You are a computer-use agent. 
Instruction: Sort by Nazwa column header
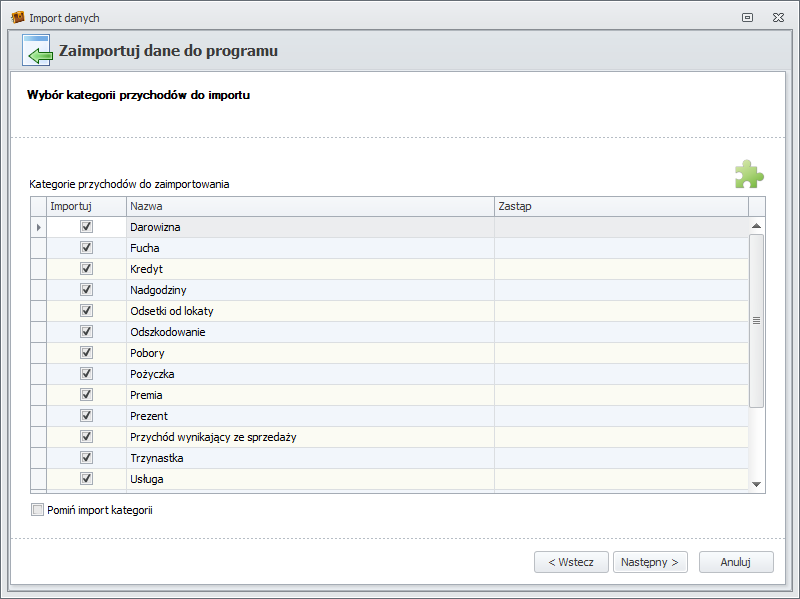tap(310, 206)
